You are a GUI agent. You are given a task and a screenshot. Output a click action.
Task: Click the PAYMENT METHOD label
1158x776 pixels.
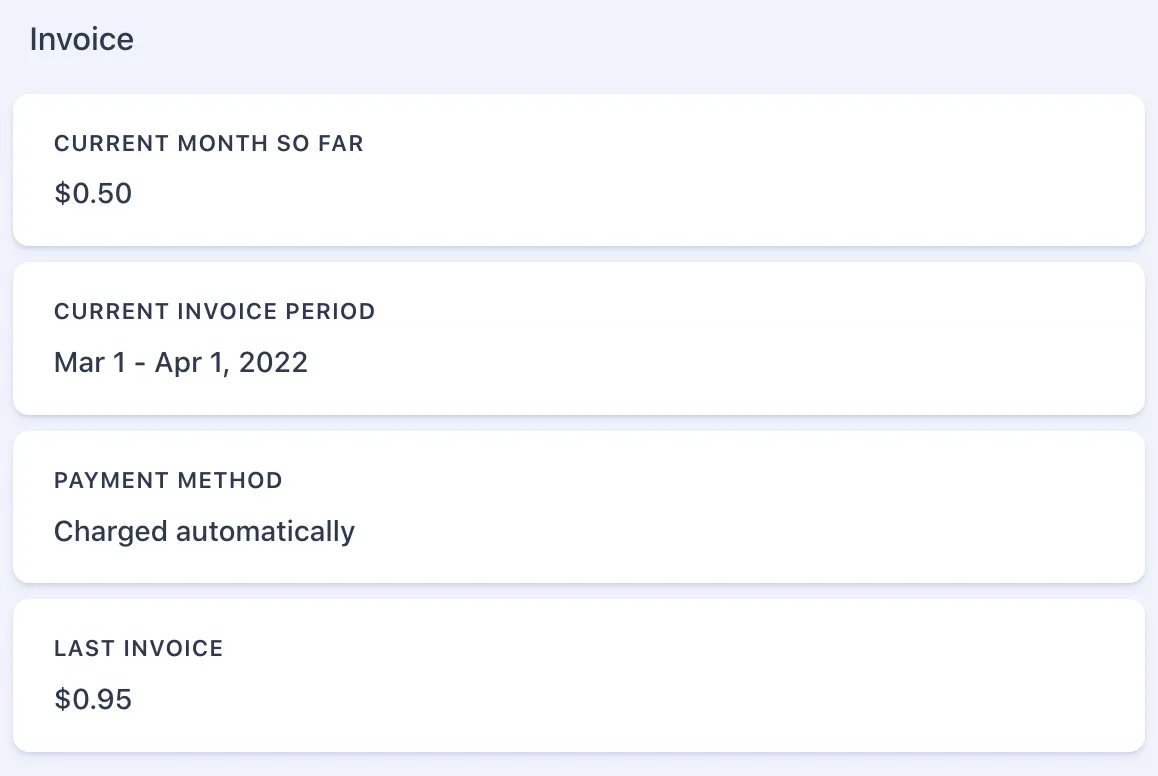[168, 480]
